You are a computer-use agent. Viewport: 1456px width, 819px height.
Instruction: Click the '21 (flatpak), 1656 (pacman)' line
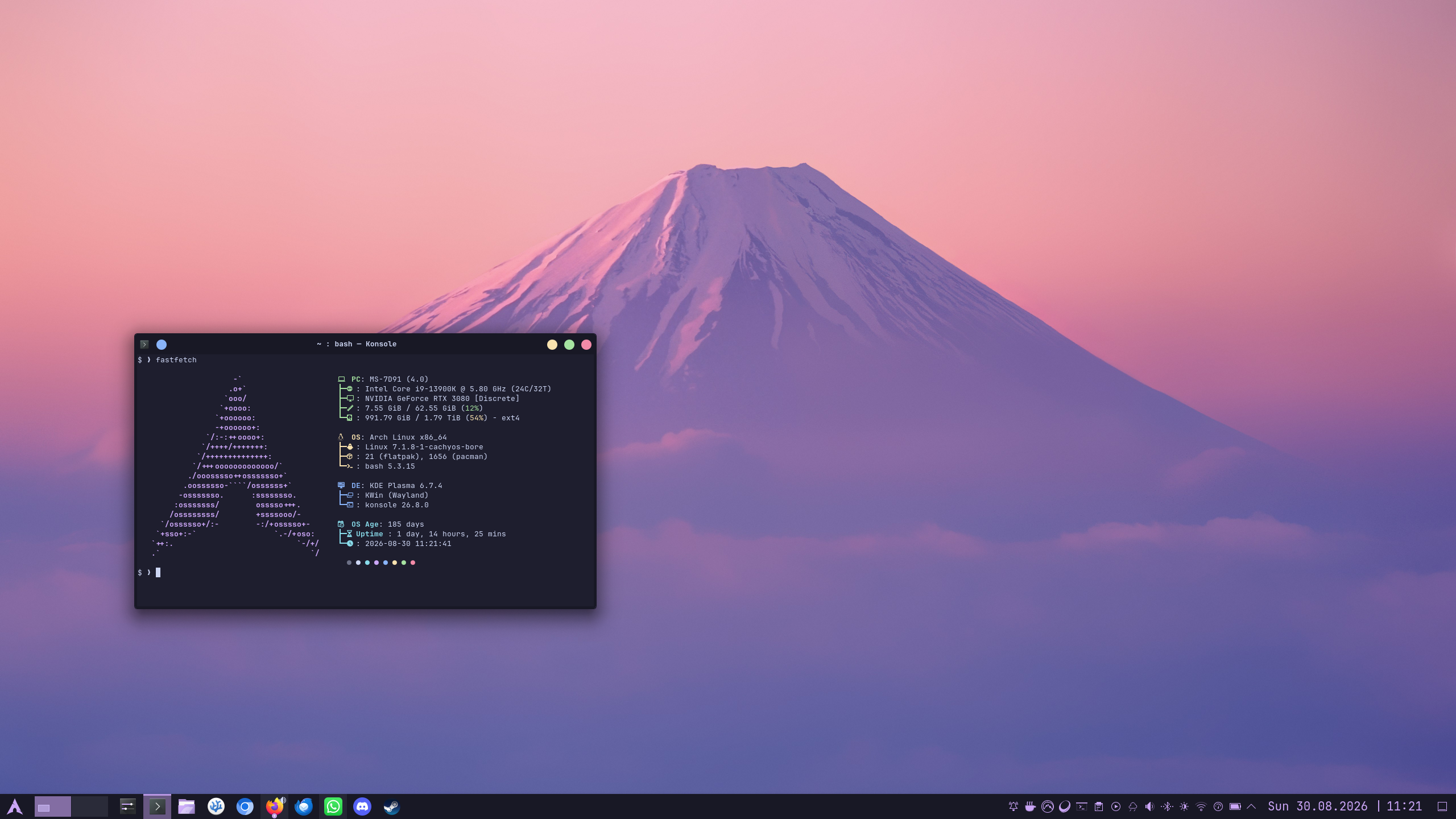[413, 457]
